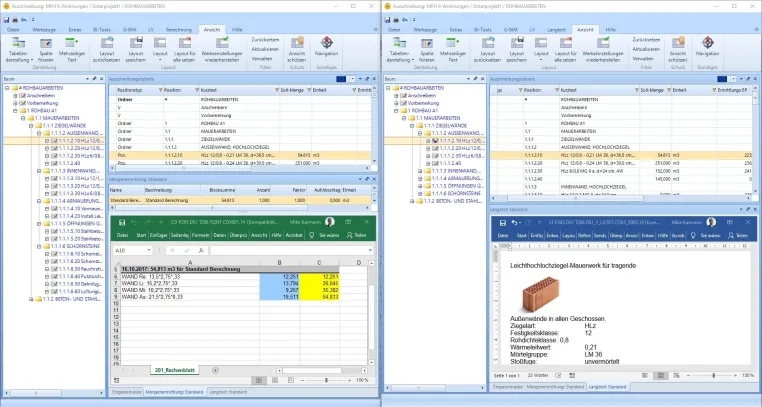The height and width of the screenshot is (407, 762).
Task: Expand 1.1.2 BETON- UND STAHL node in right tree
Action: (412, 201)
